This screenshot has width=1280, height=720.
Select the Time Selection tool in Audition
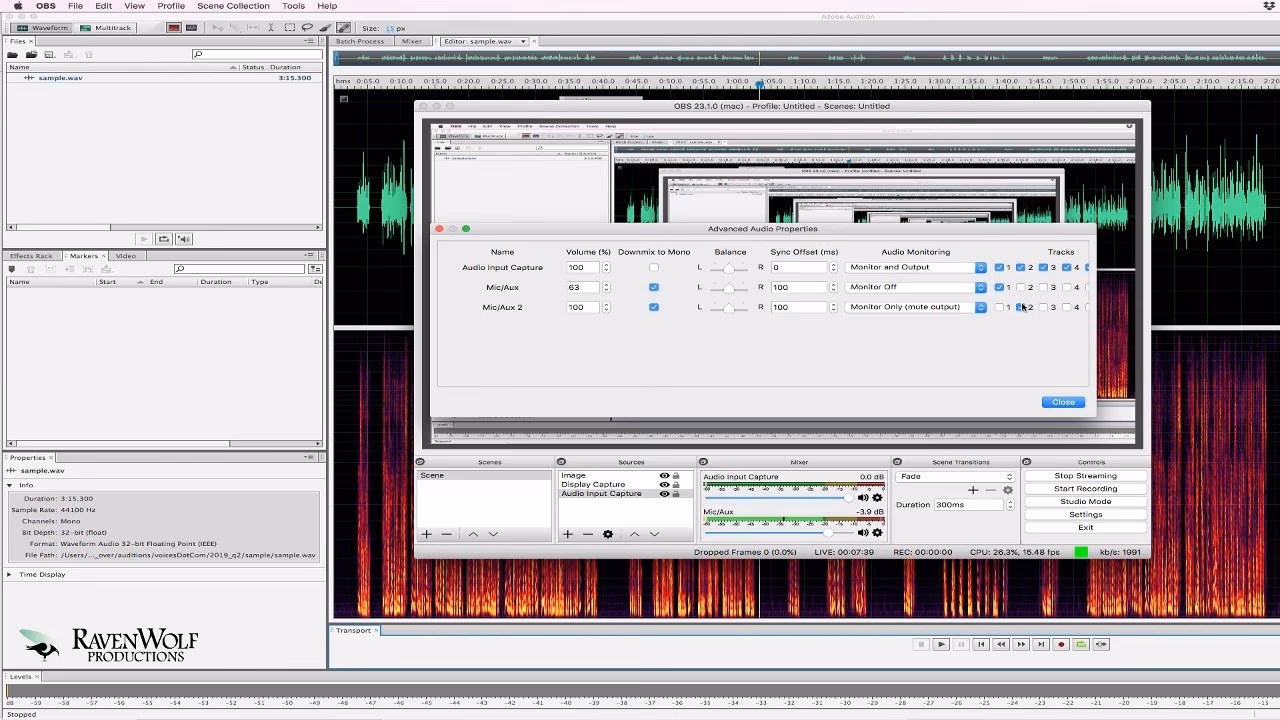pos(271,28)
